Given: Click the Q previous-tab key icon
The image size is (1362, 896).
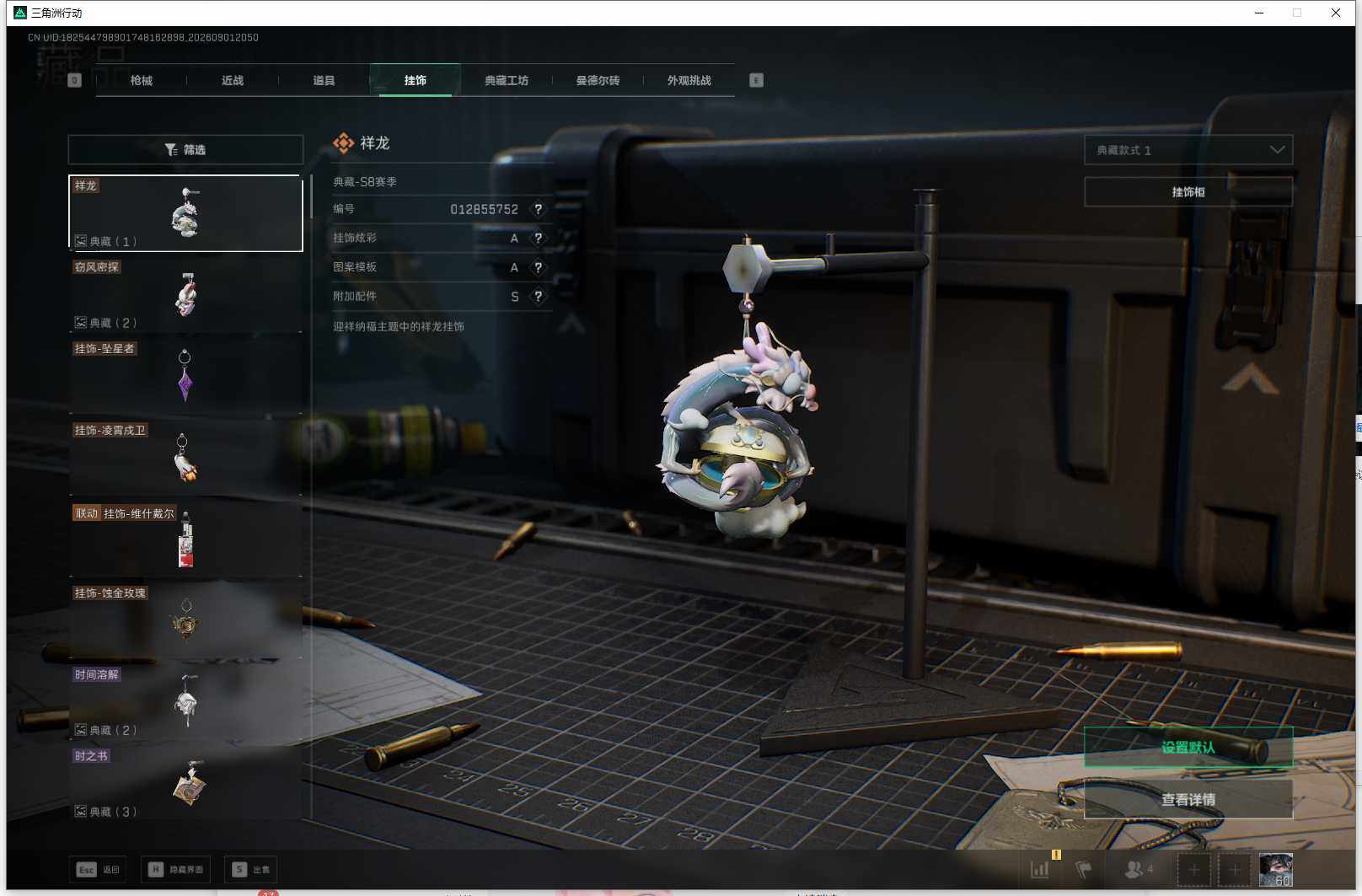Looking at the screenshot, I should coord(74,80).
